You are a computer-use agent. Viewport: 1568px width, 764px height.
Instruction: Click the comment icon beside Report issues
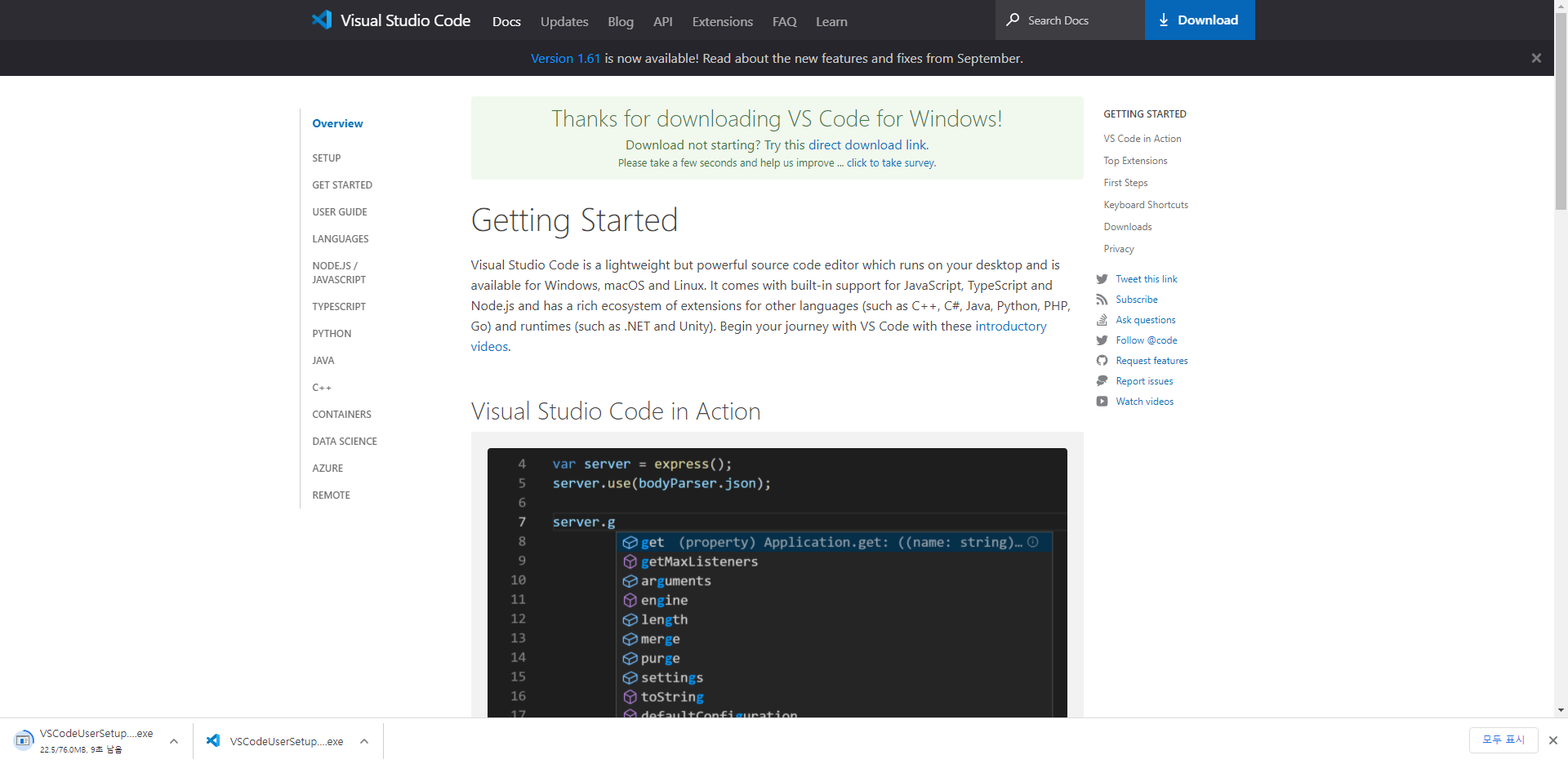pos(1102,381)
